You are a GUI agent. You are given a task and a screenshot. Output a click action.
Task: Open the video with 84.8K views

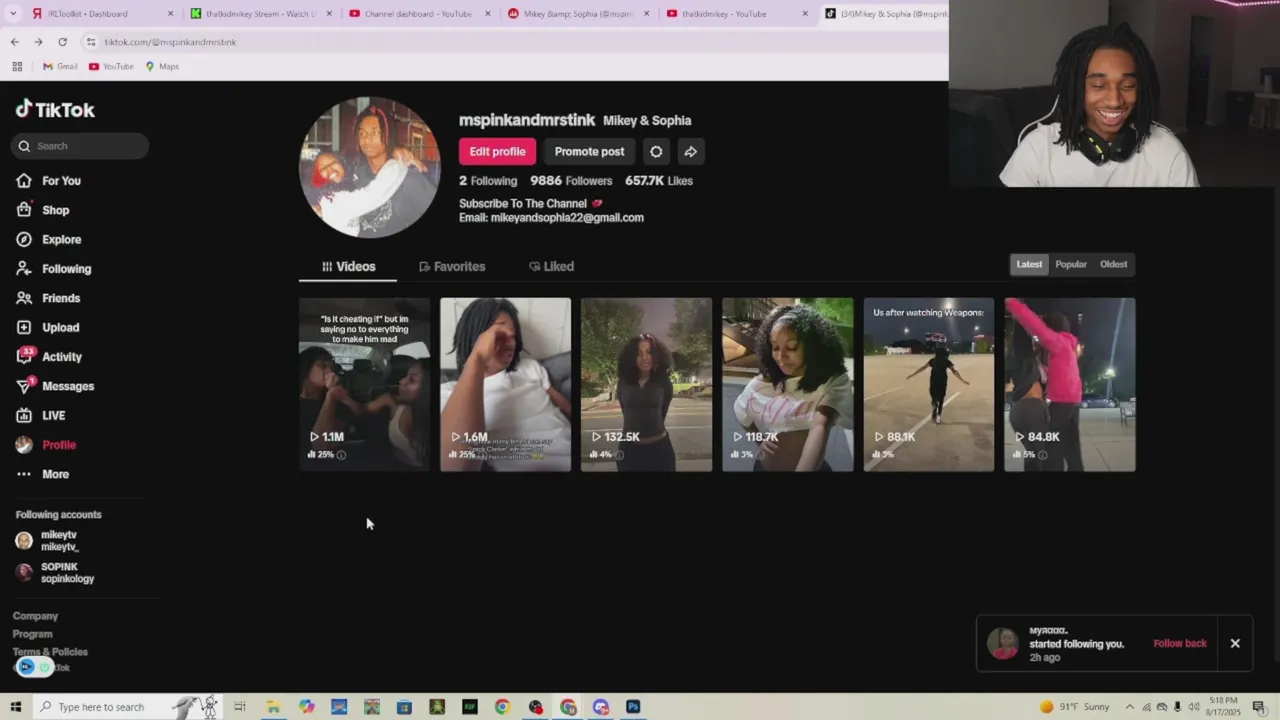(x=1069, y=384)
